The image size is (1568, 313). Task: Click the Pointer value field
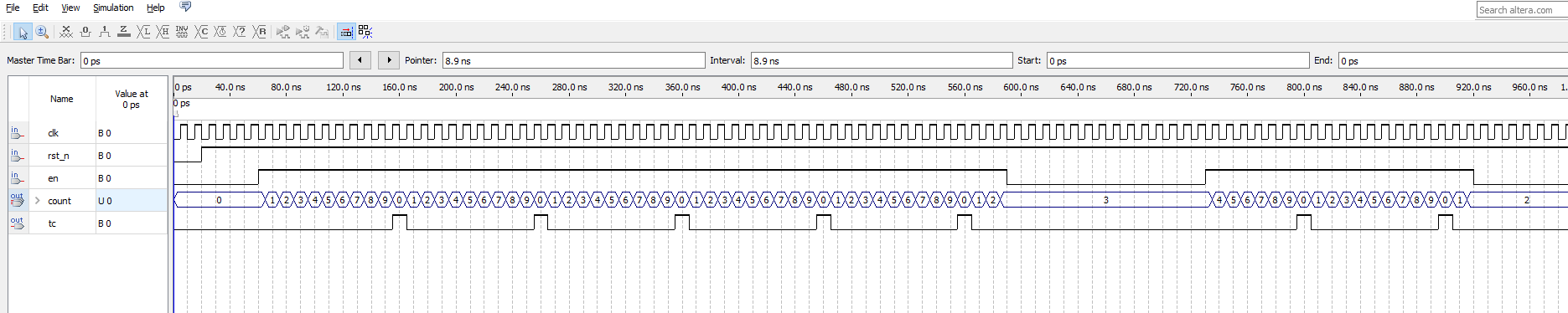[x=574, y=60]
